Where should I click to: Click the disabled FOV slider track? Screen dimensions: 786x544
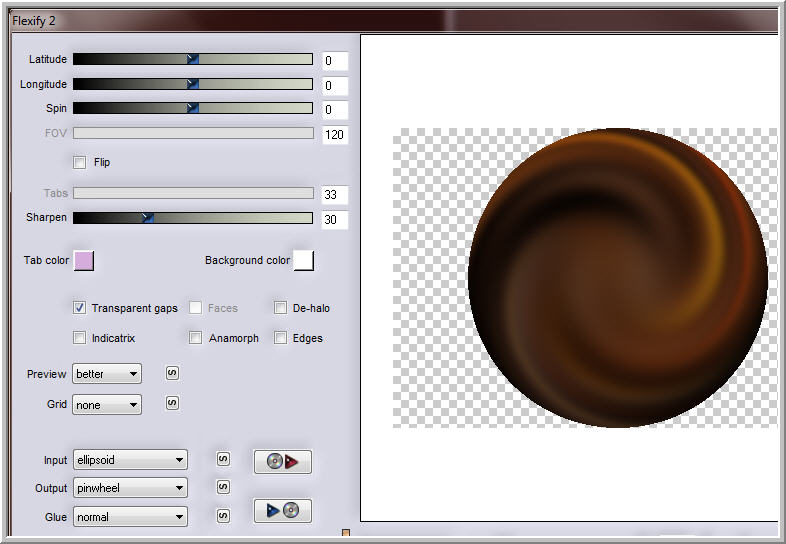(x=193, y=133)
